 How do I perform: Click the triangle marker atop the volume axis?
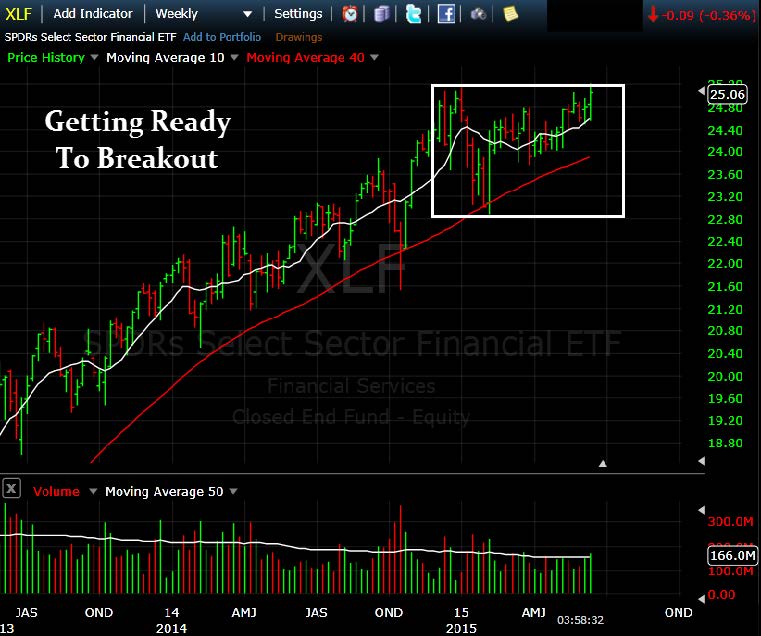[x=701, y=510]
